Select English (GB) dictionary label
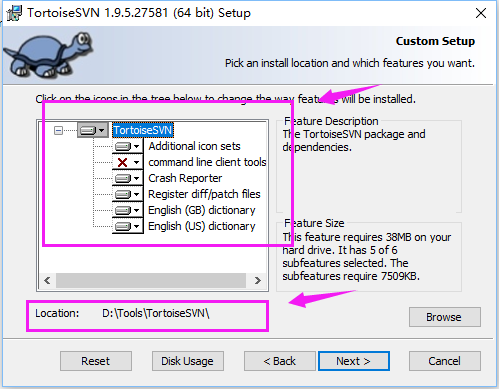 pyautogui.click(x=202, y=210)
